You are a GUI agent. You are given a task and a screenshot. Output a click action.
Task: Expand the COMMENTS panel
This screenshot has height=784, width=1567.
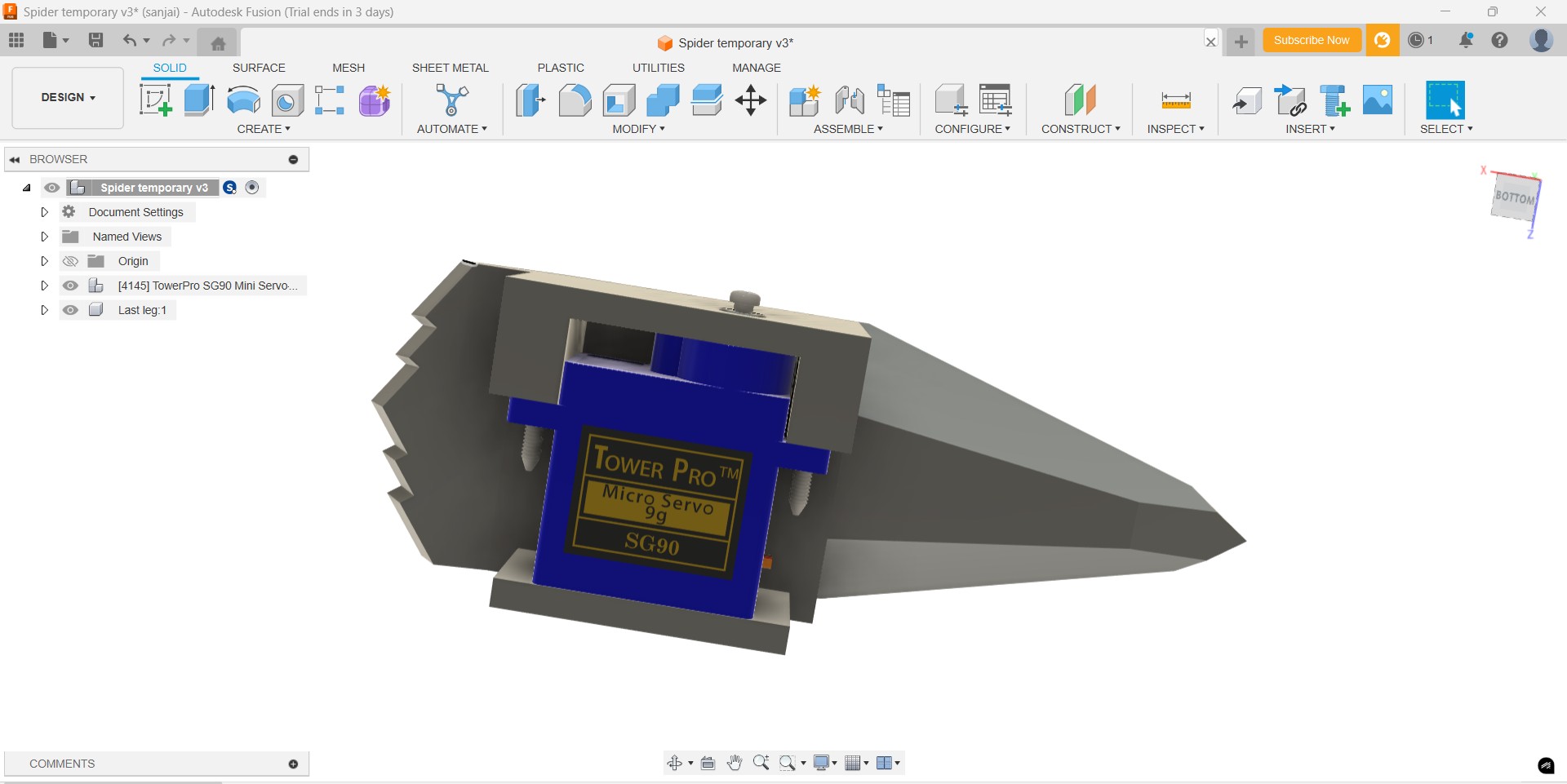pyautogui.click(x=293, y=764)
